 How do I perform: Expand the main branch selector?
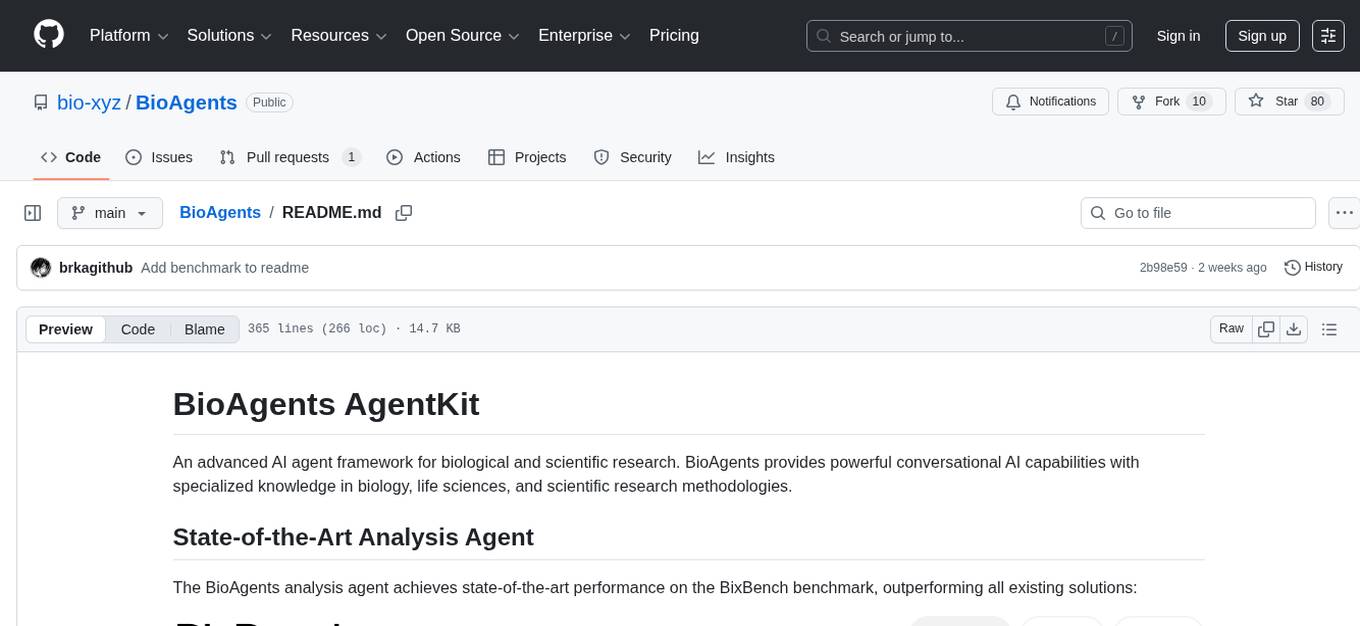110,212
